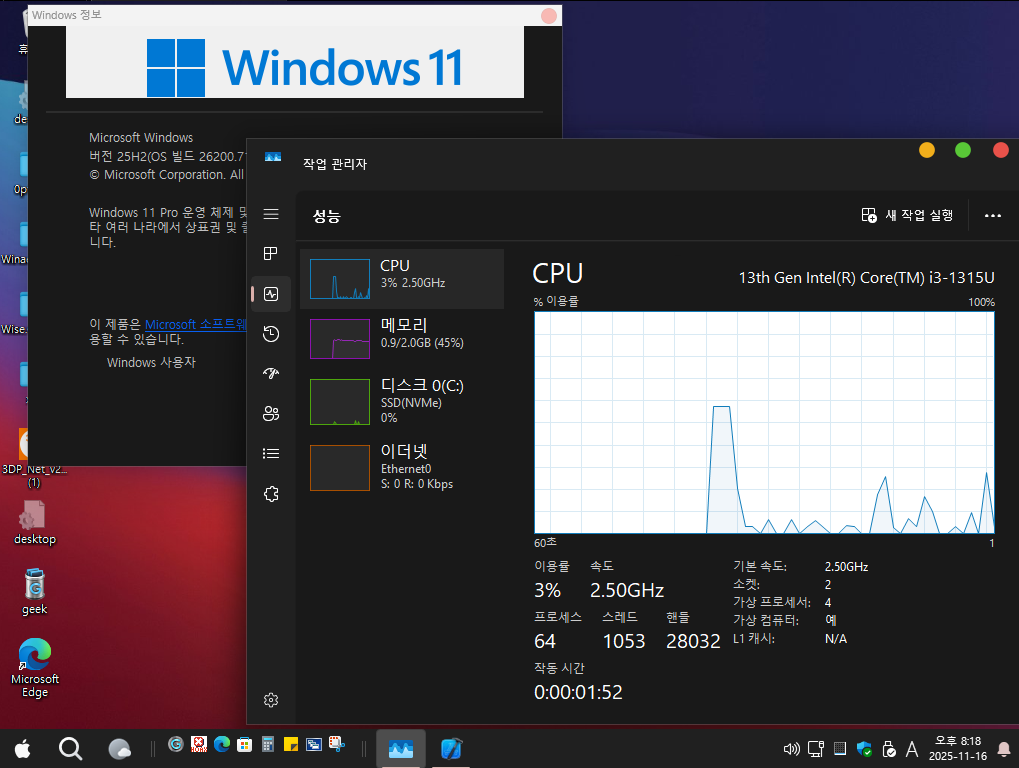Select the 이더넷 Ethernet0 performance item
This screenshot has height=768, width=1019.
402,467
